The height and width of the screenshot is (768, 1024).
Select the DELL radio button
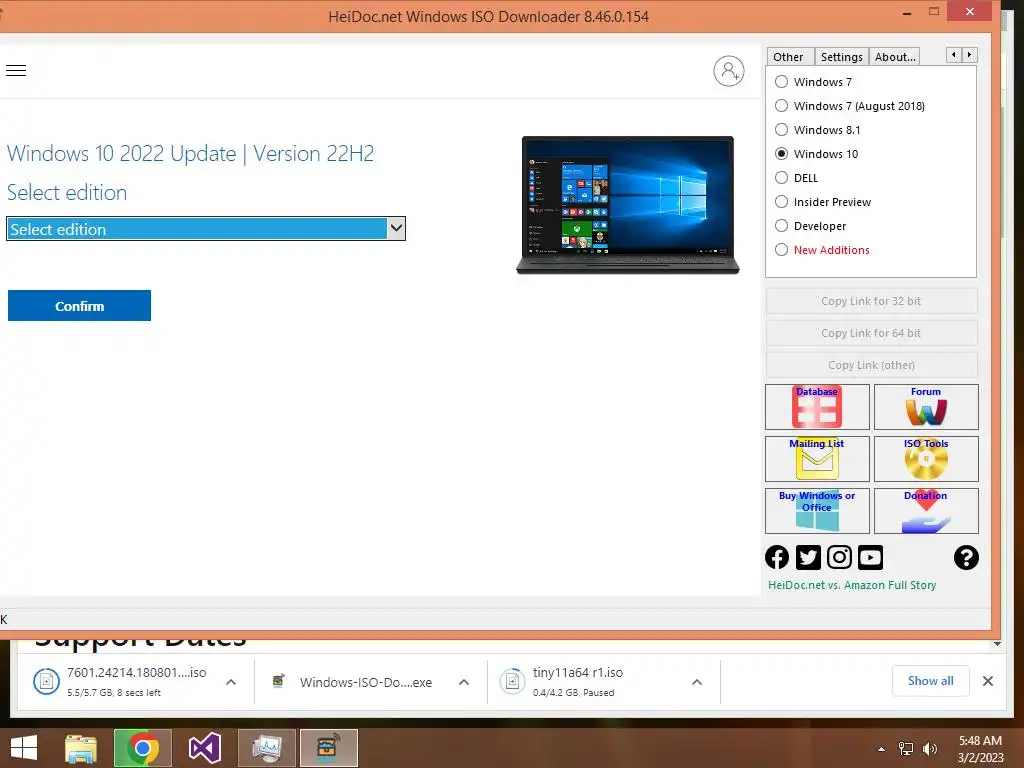point(781,178)
